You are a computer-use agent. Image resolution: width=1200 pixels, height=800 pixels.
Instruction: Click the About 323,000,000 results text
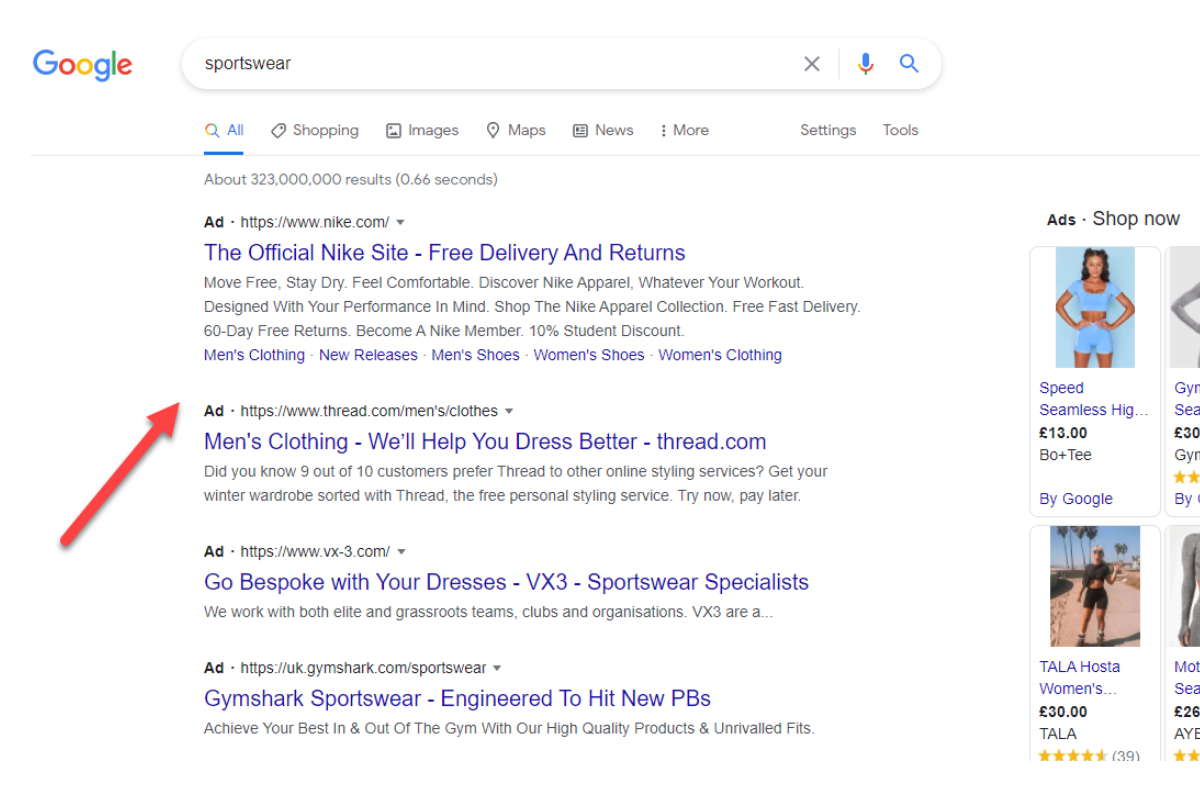tap(350, 180)
